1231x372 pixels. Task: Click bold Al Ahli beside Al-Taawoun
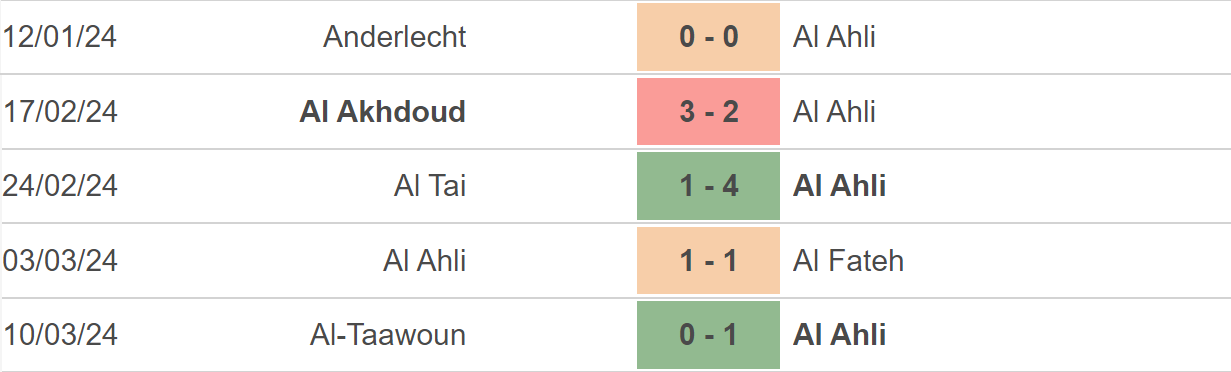coord(839,335)
